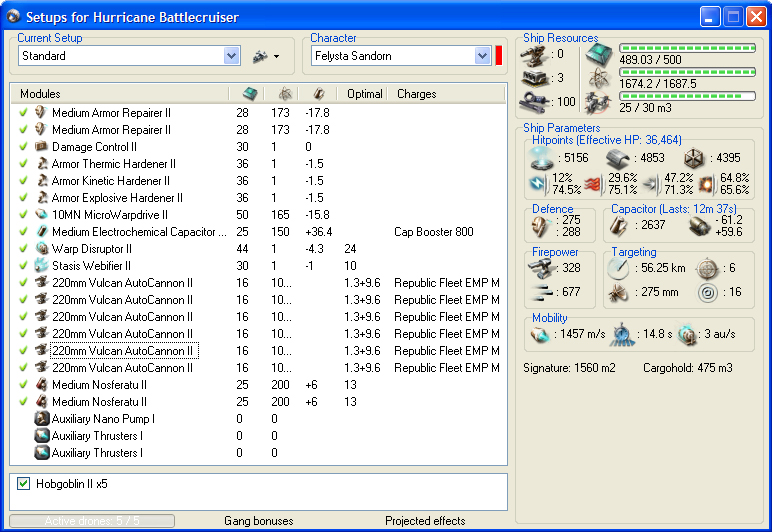Click the Warp Disruptor II module icon

[41, 249]
